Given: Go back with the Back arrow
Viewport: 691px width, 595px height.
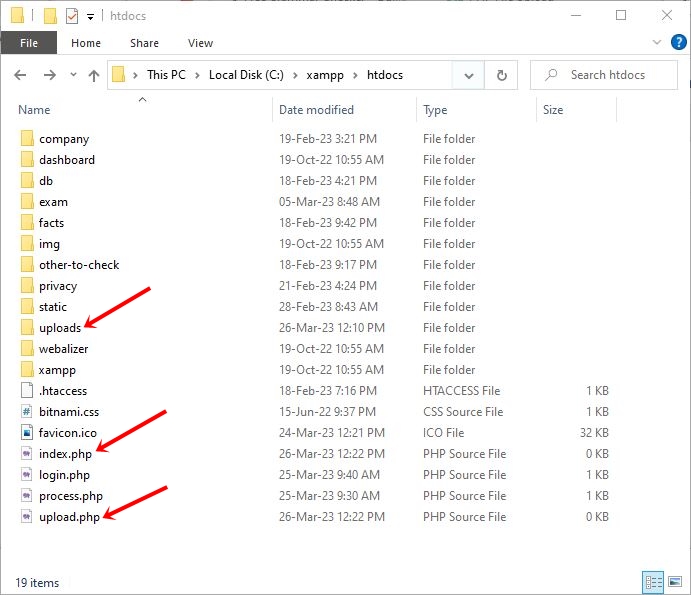Looking at the screenshot, I should pos(20,75).
